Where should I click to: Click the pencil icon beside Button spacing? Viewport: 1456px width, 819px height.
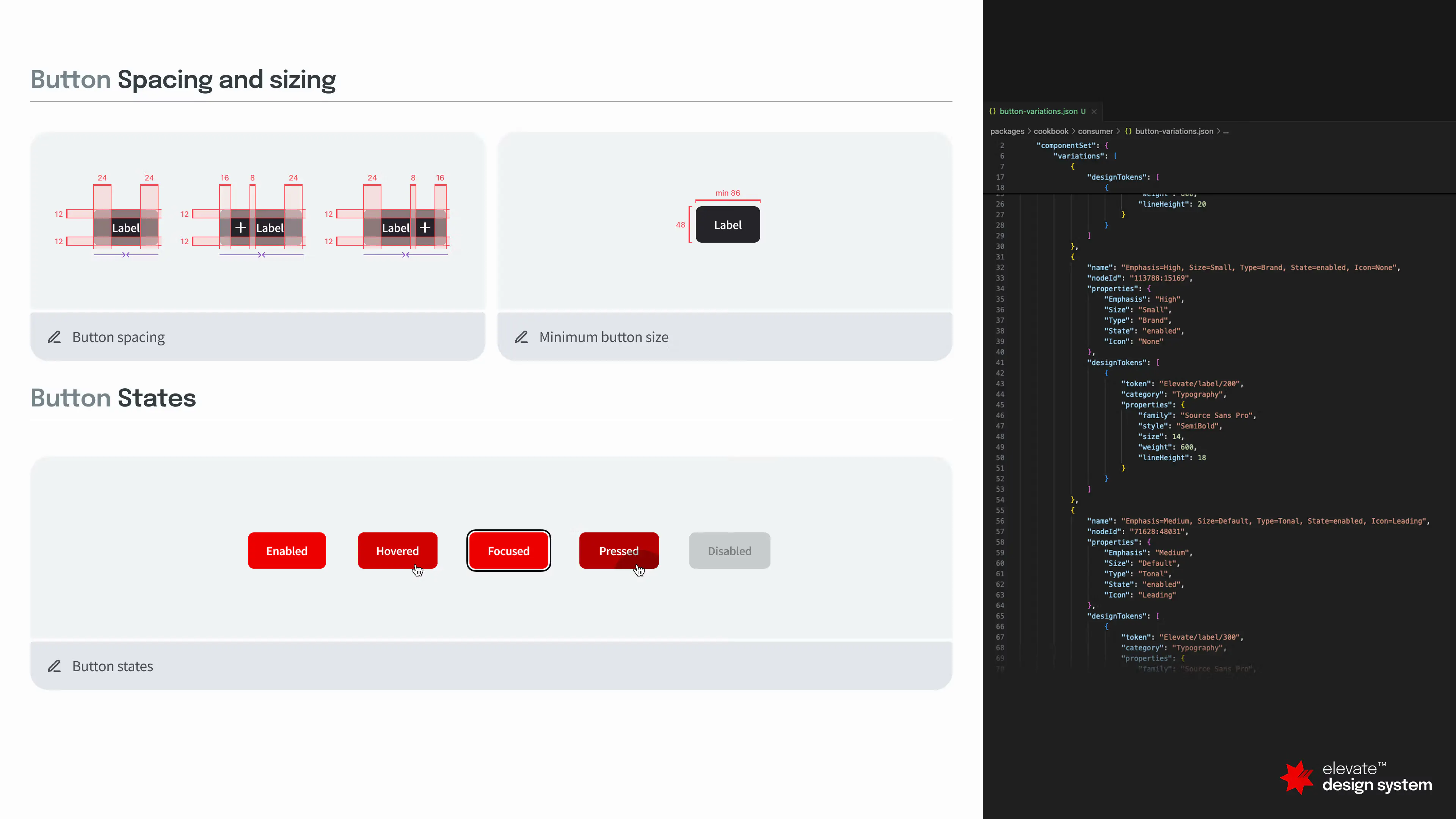point(54,337)
